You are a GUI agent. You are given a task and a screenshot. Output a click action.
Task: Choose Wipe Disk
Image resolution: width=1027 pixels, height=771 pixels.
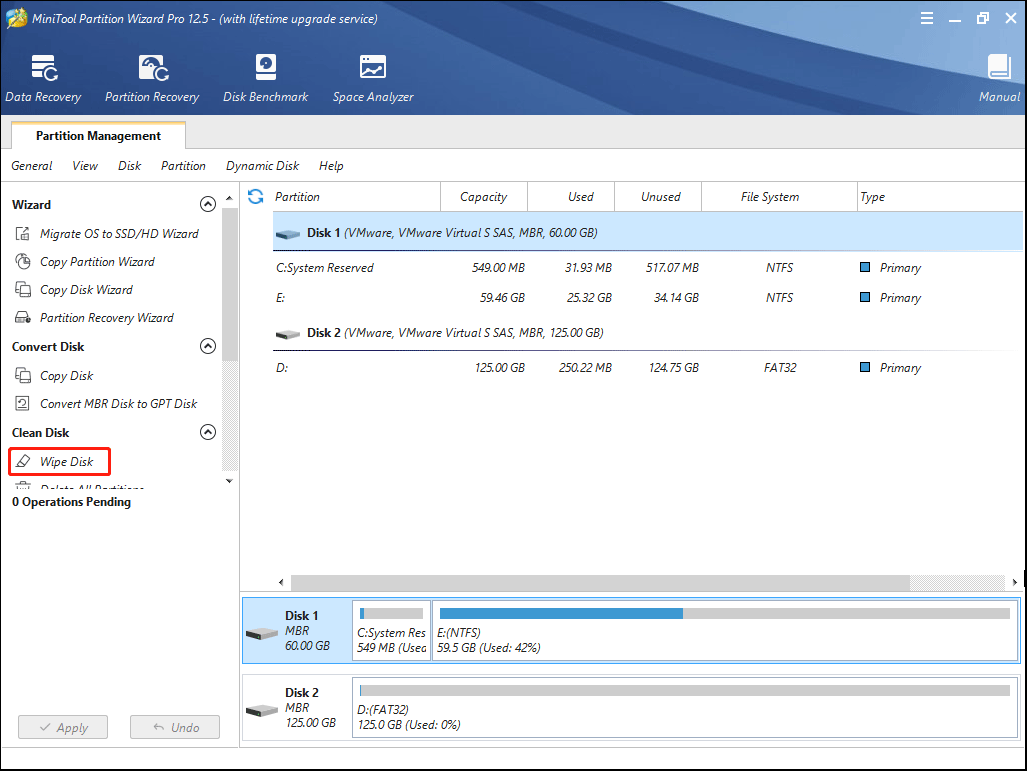66,461
